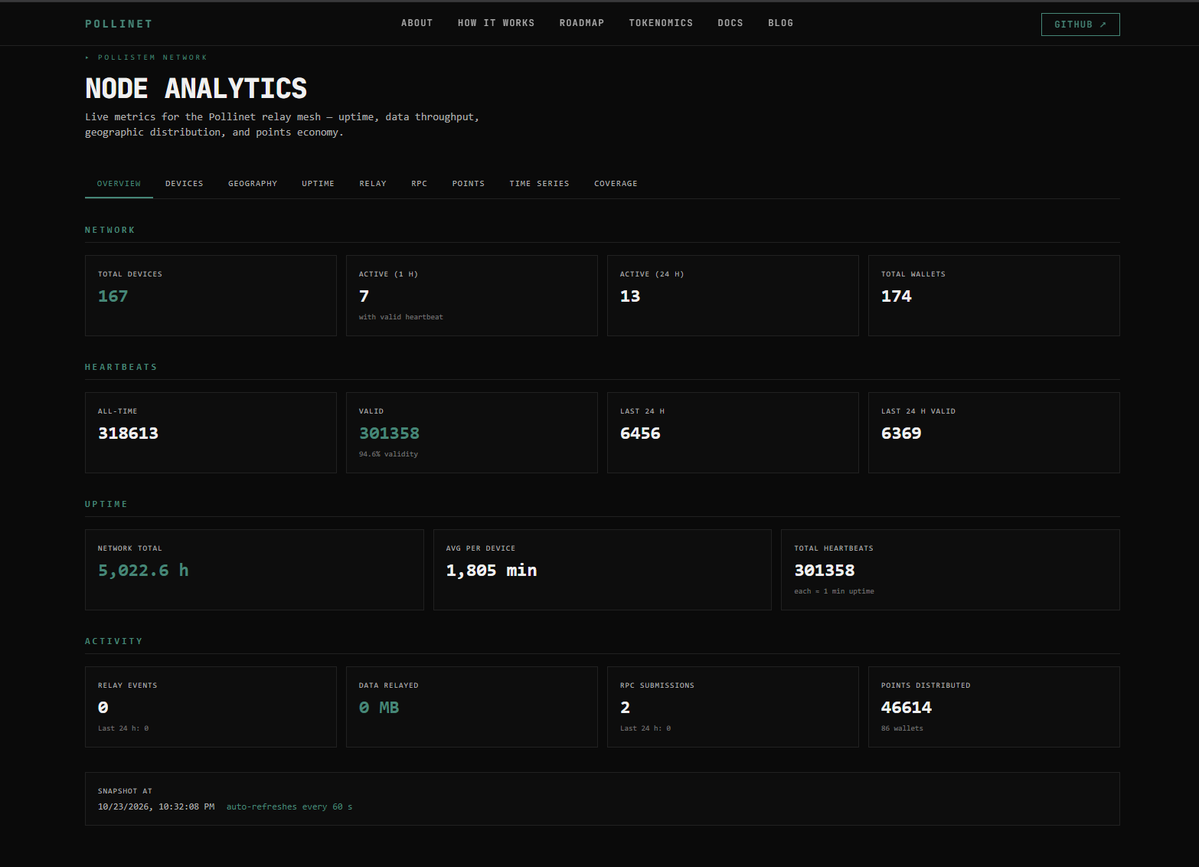This screenshot has height=867, width=1199.
Task: Click the Total Wallets value 174
Action: pyautogui.click(x=896, y=297)
